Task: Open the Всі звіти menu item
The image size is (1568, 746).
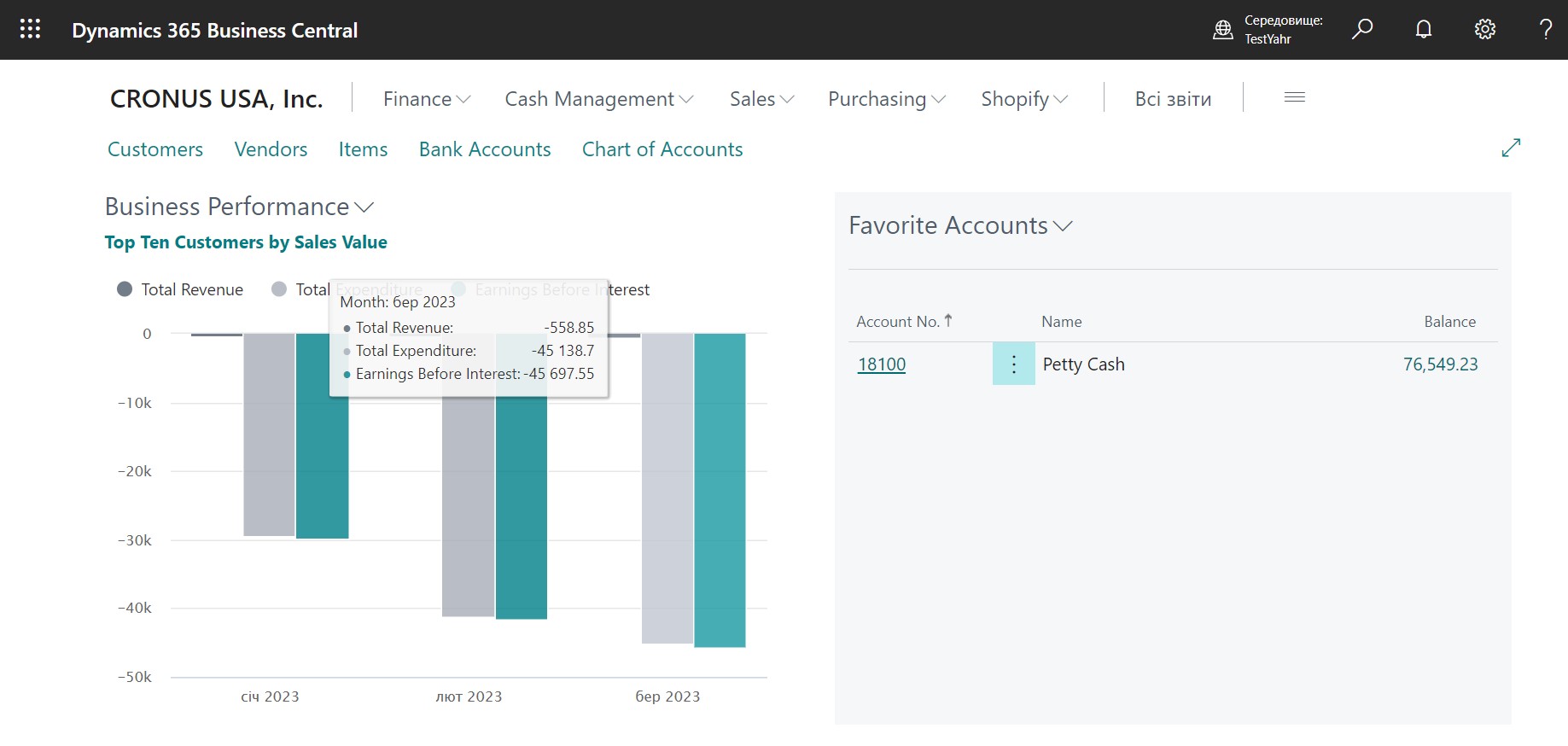Action: pyautogui.click(x=1173, y=99)
